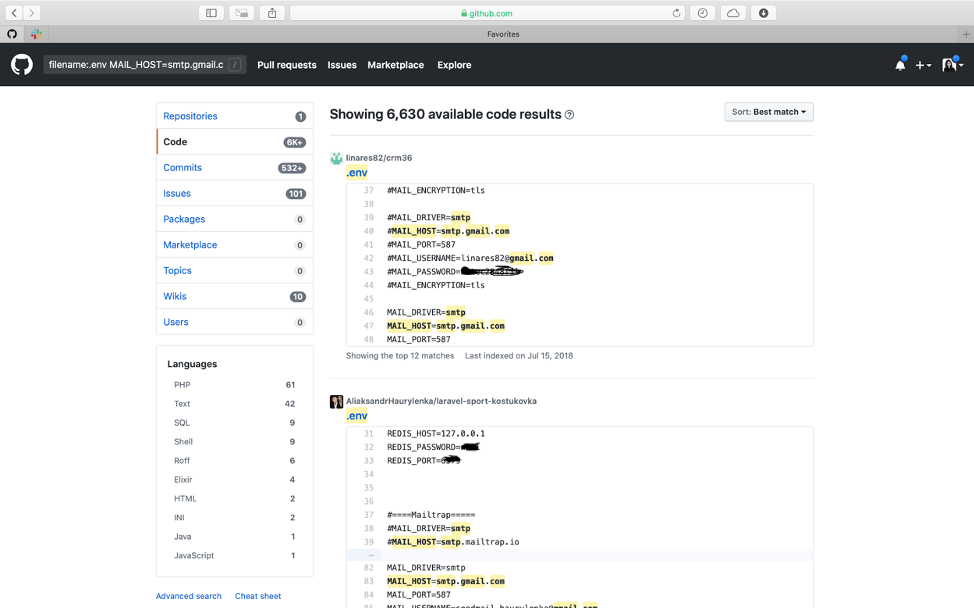Open the Cheat sheet link
Viewport: 974px width, 608px height.
(x=258, y=596)
